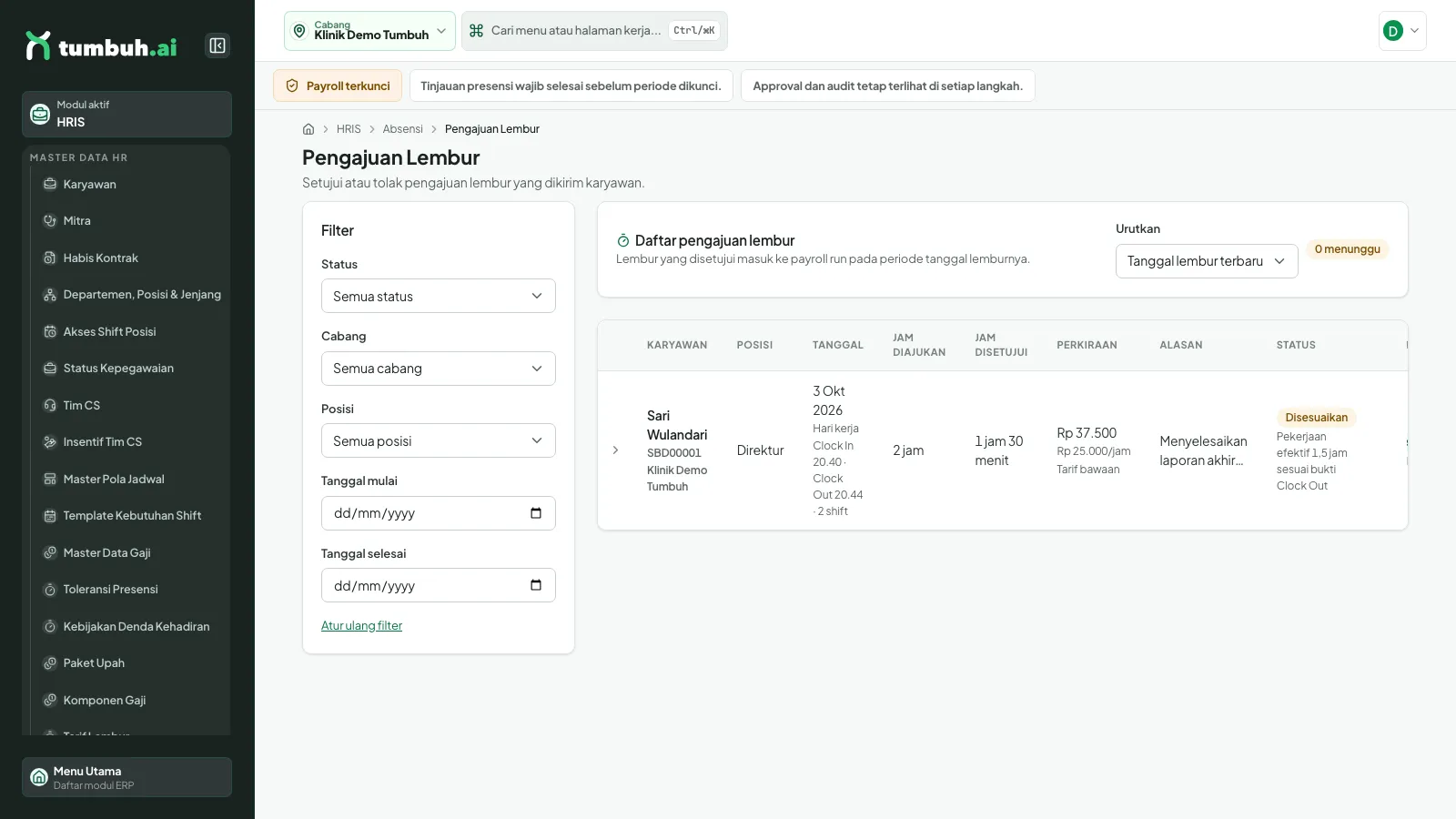Image resolution: width=1456 pixels, height=819 pixels.
Task: Open the Semua posisi dropdown
Action: 439,440
